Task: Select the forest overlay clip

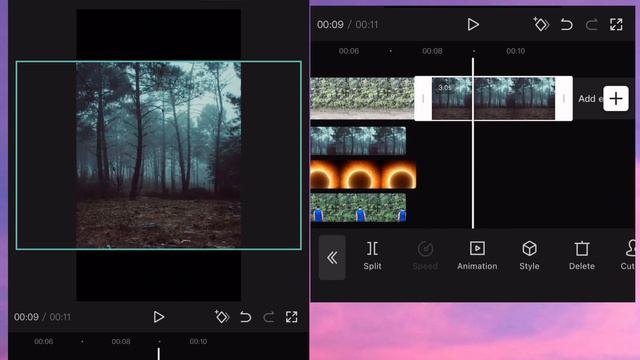Action: click(x=358, y=141)
